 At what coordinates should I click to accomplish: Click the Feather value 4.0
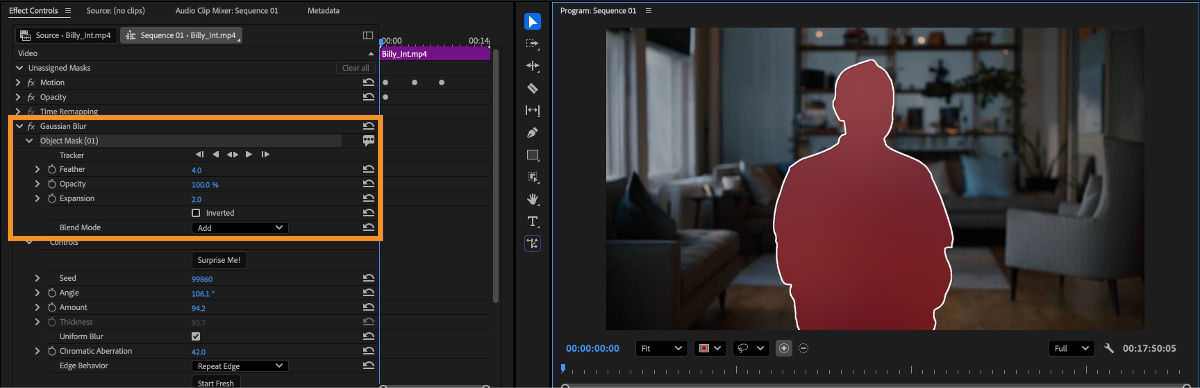(x=197, y=170)
